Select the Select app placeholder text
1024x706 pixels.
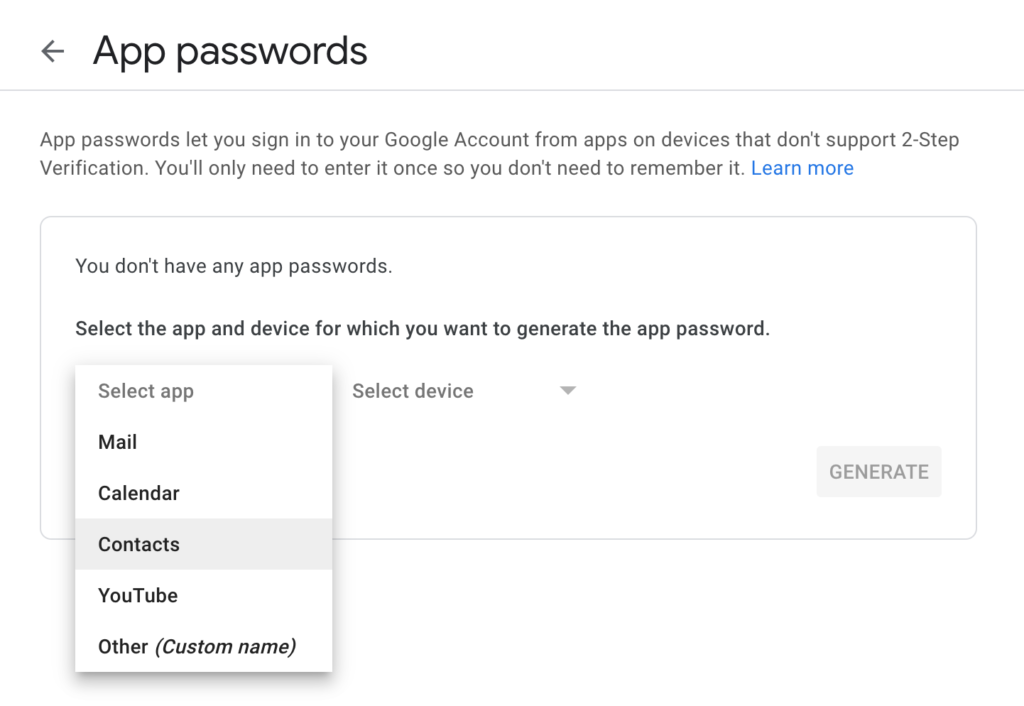(x=145, y=391)
